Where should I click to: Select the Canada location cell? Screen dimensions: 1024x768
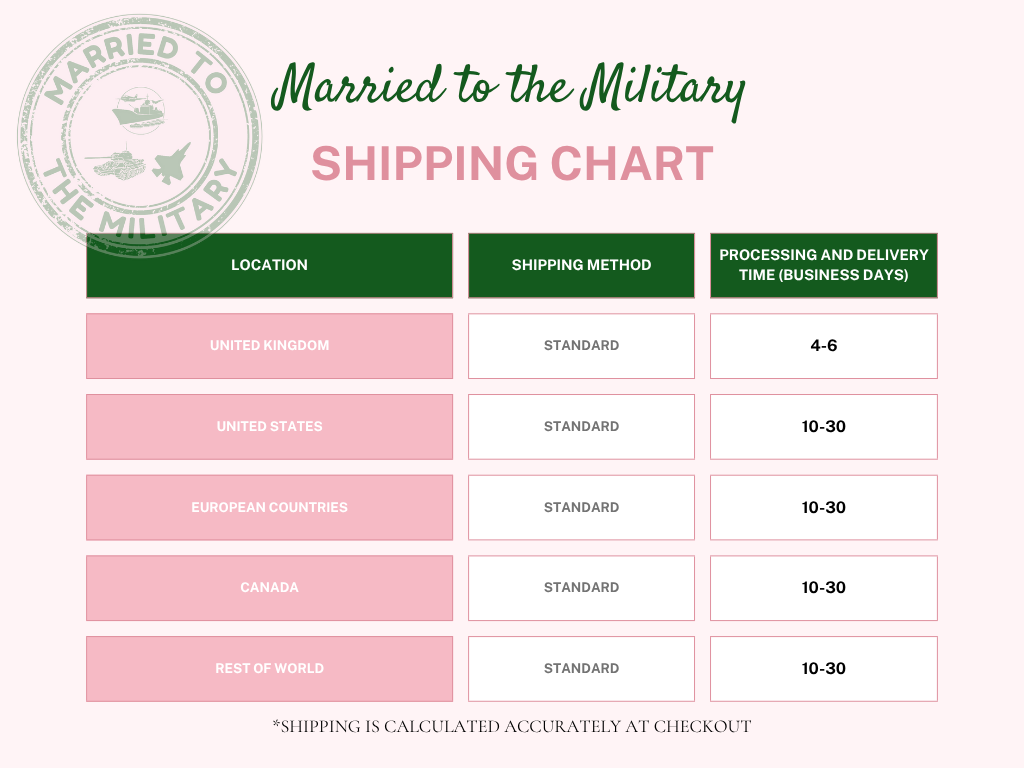click(269, 588)
